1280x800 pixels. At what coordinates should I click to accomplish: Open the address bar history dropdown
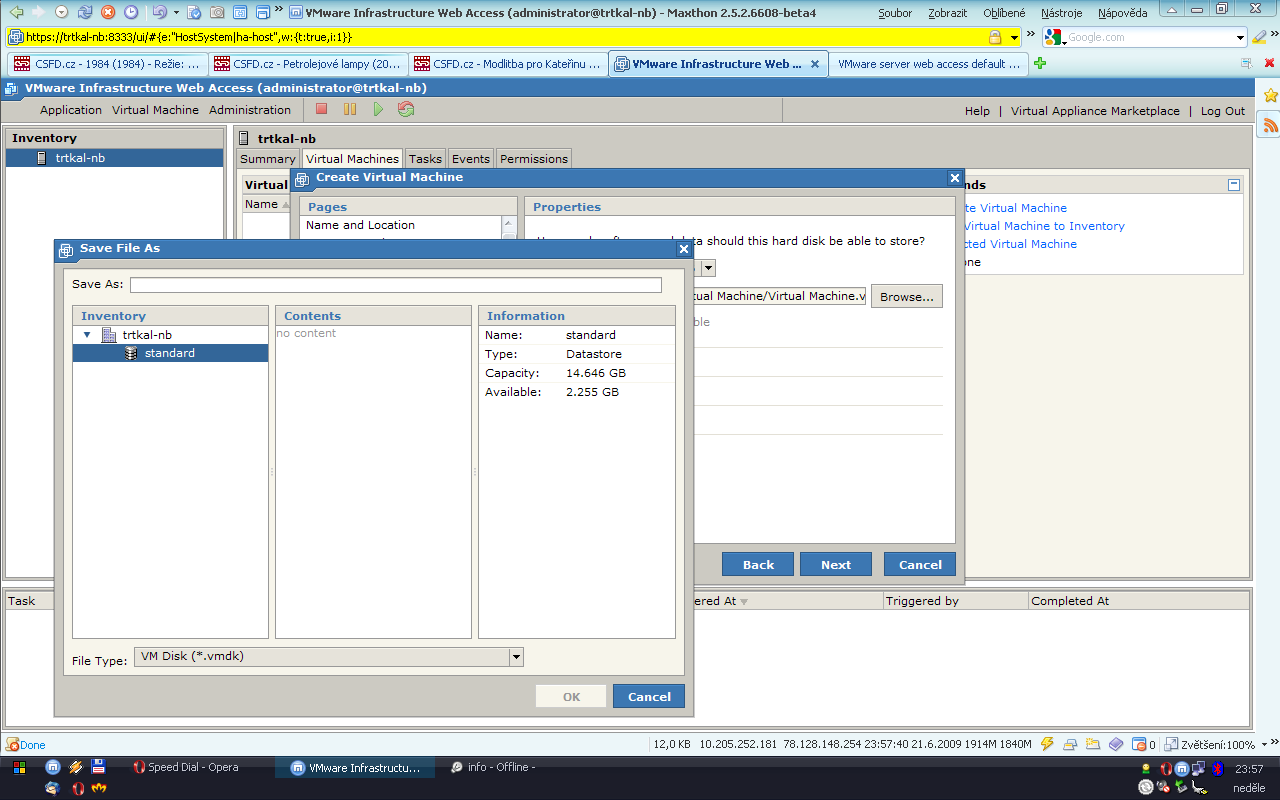1015,37
